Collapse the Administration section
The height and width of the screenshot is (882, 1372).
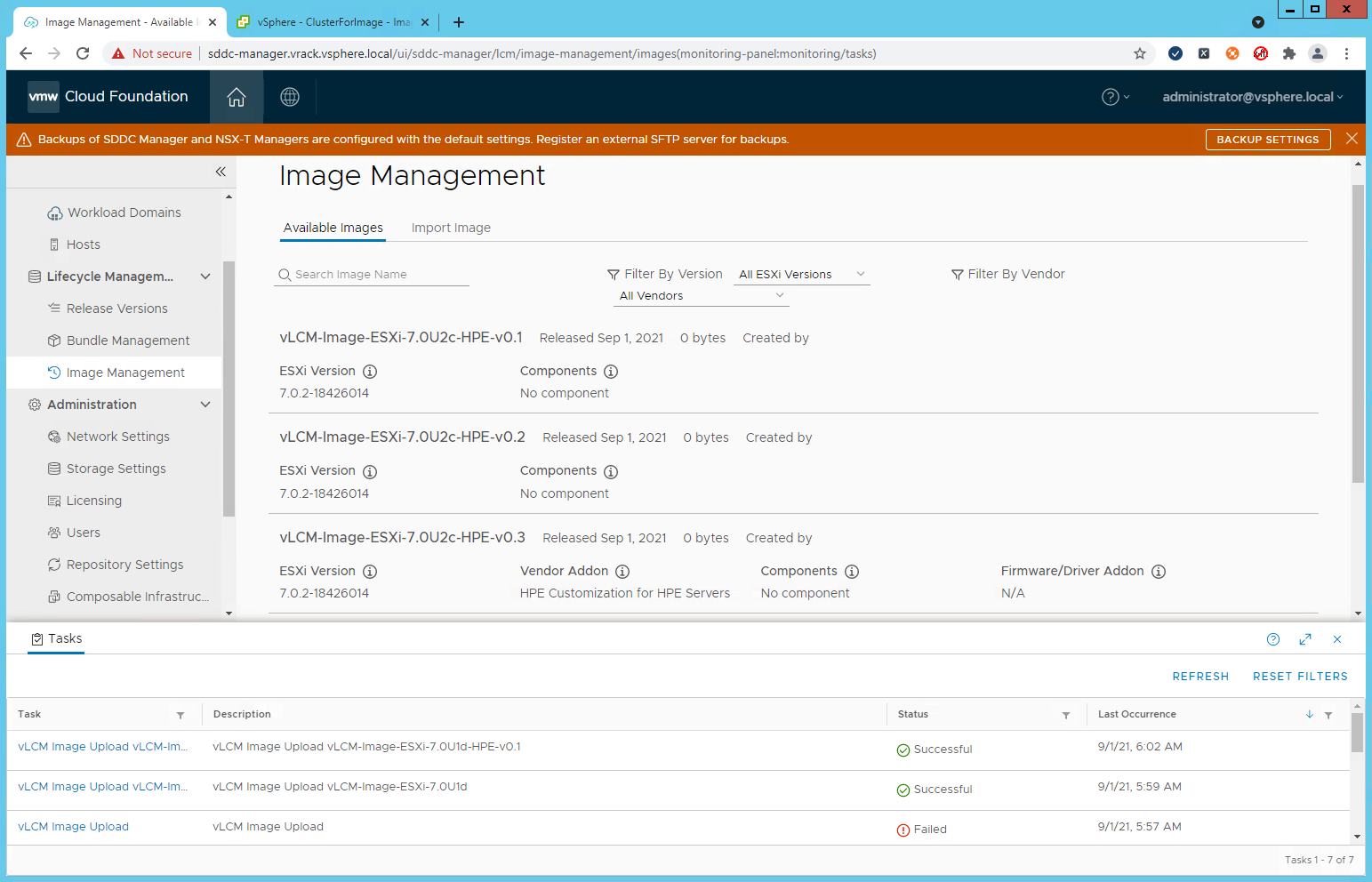coord(205,405)
